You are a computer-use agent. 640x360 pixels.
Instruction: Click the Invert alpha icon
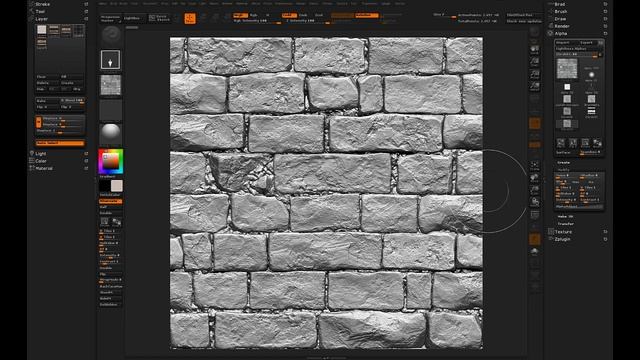(x=597, y=143)
